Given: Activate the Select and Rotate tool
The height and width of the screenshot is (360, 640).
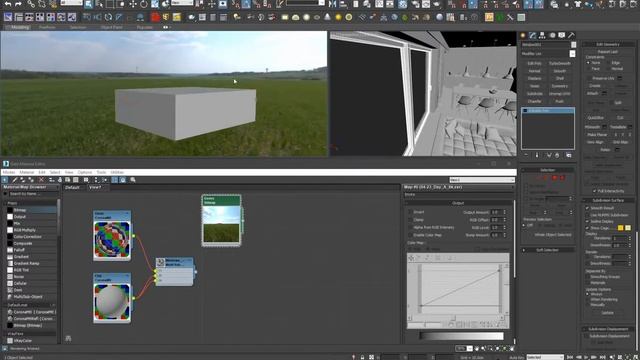Looking at the screenshot, I should [144, 4].
